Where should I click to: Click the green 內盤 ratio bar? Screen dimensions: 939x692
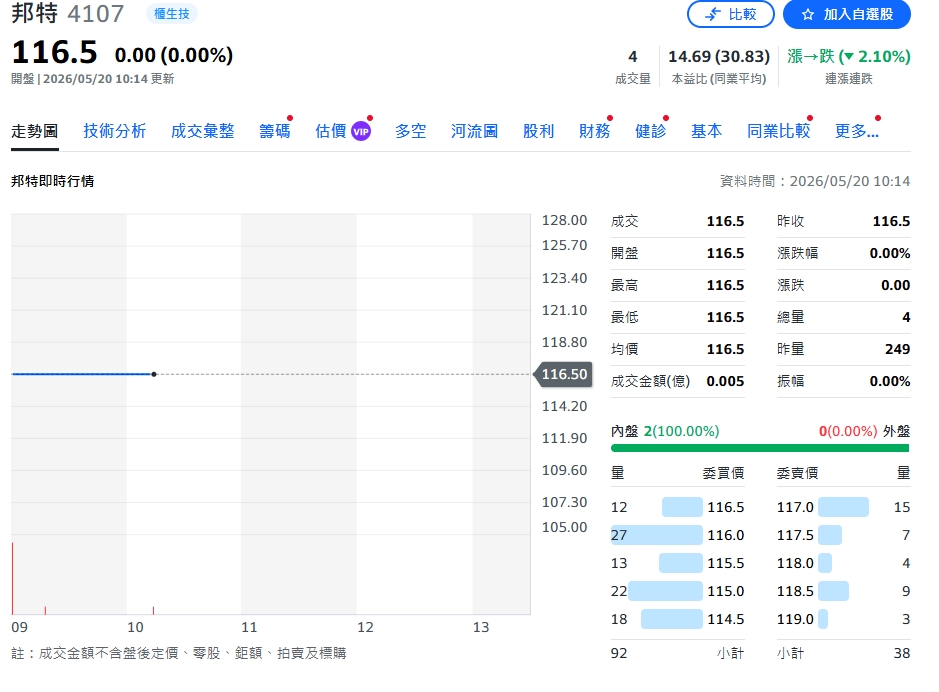coord(760,448)
